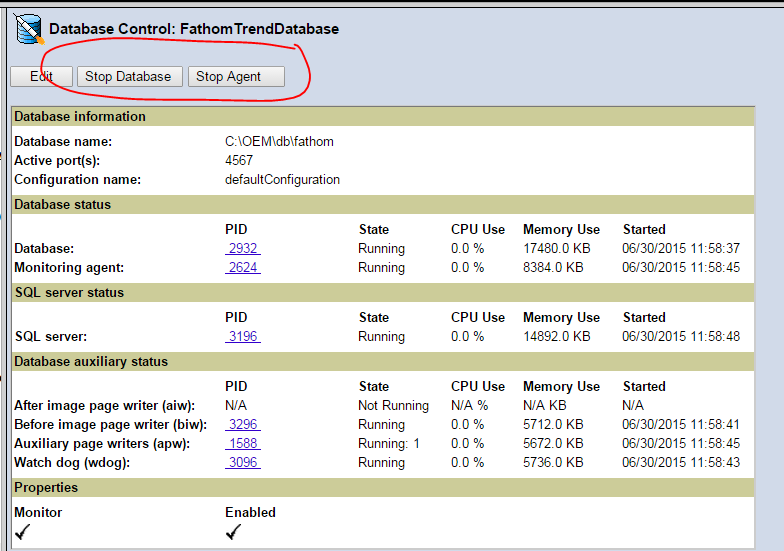Select Monitoring agent memory 8384.0 KB

[x=553, y=268]
